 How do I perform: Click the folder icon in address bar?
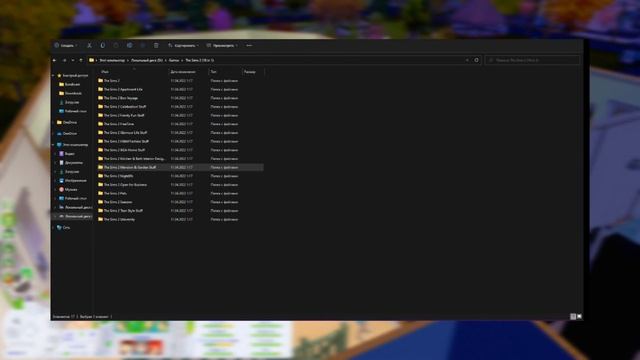click(91, 60)
